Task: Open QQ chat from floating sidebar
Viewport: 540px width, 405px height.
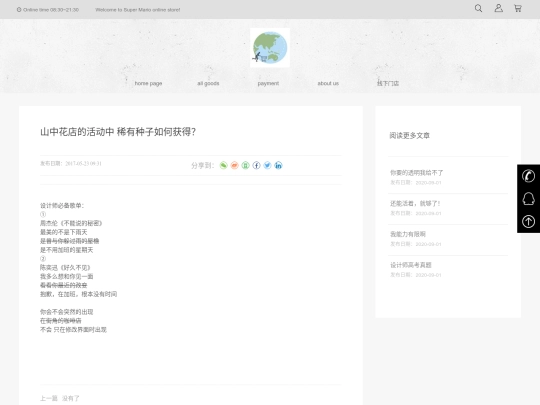Action: click(x=528, y=199)
